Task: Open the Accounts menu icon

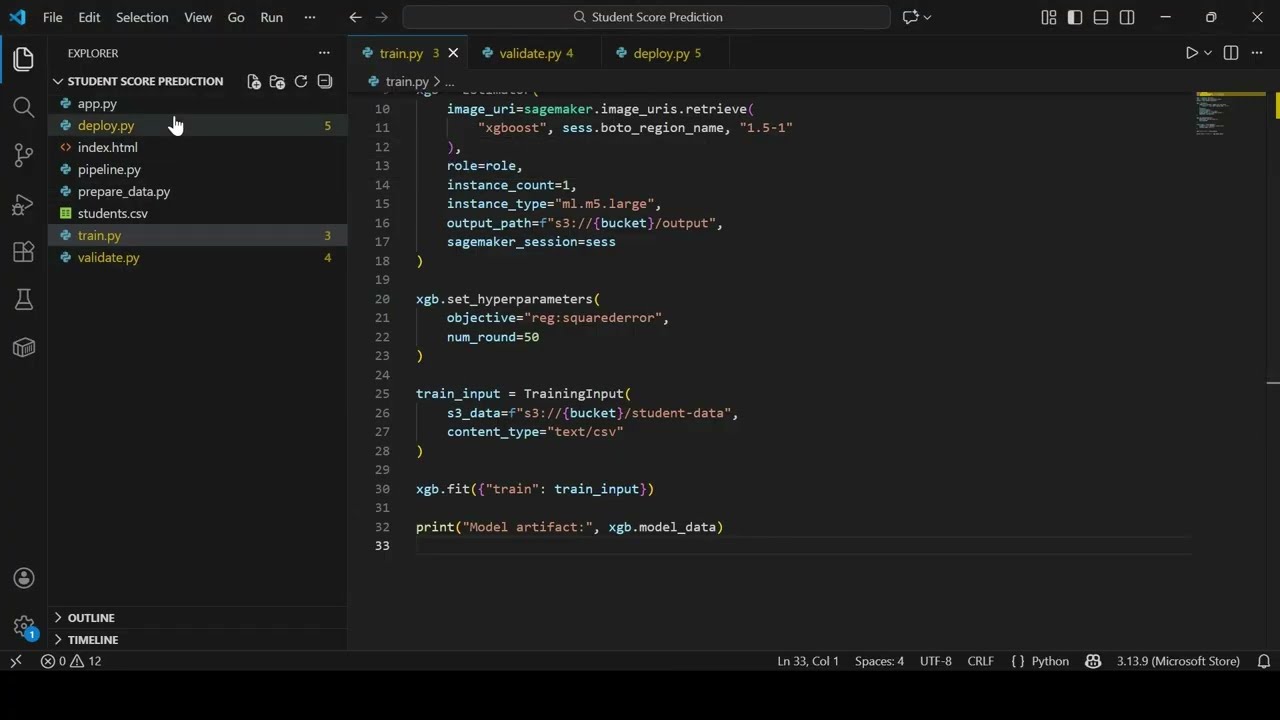Action: pyautogui.click(x=24, y=578)
